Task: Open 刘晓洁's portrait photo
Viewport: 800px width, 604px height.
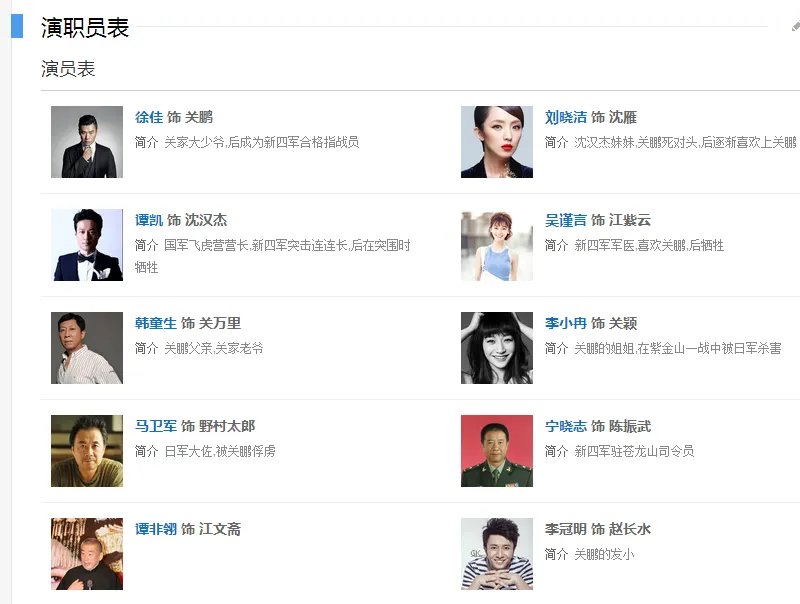Action: click(x=497, y=142)
